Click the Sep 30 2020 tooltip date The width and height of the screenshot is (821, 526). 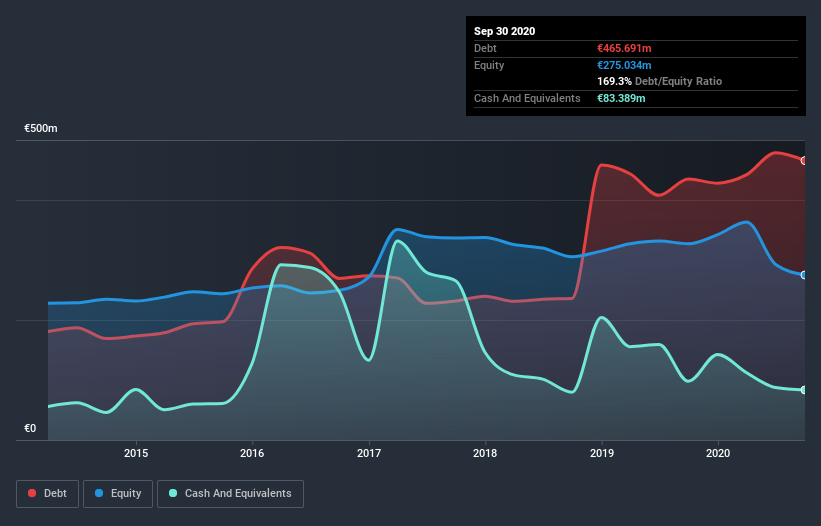click(x=505, y=31)
